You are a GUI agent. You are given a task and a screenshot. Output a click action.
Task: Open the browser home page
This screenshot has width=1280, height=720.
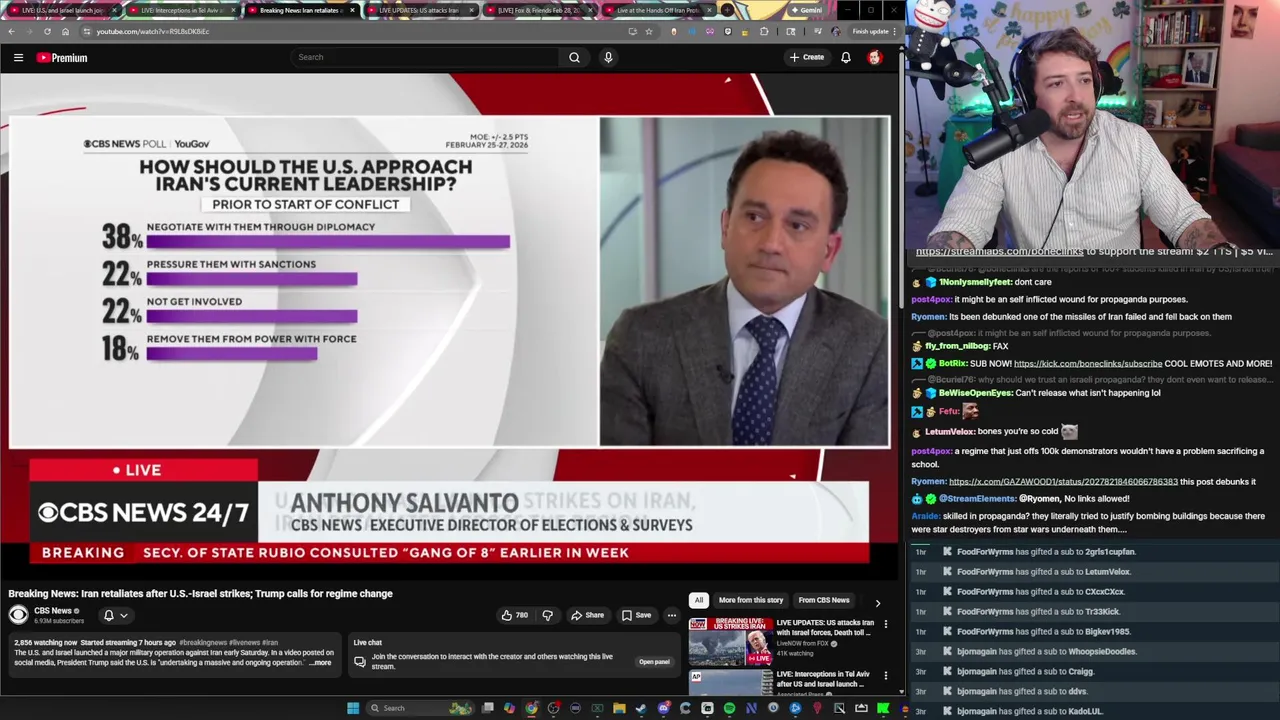click(x=65, y=31)
